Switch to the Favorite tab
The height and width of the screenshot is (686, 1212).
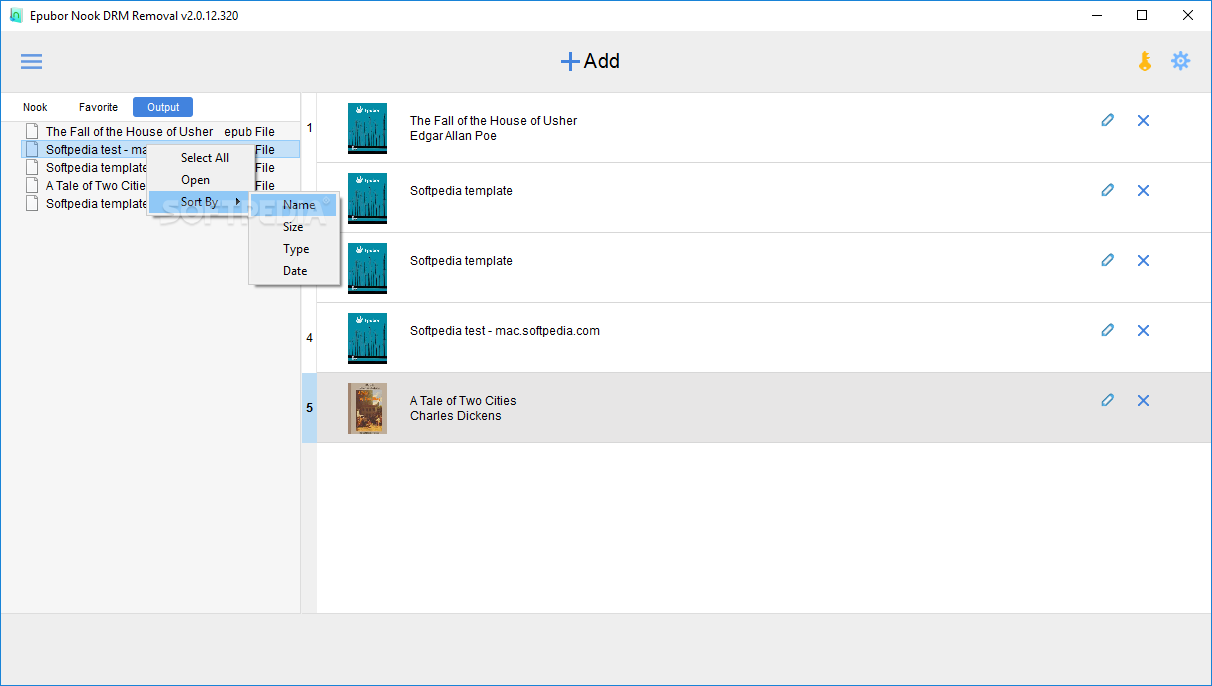pyautogui.click(x=98, y=107)
